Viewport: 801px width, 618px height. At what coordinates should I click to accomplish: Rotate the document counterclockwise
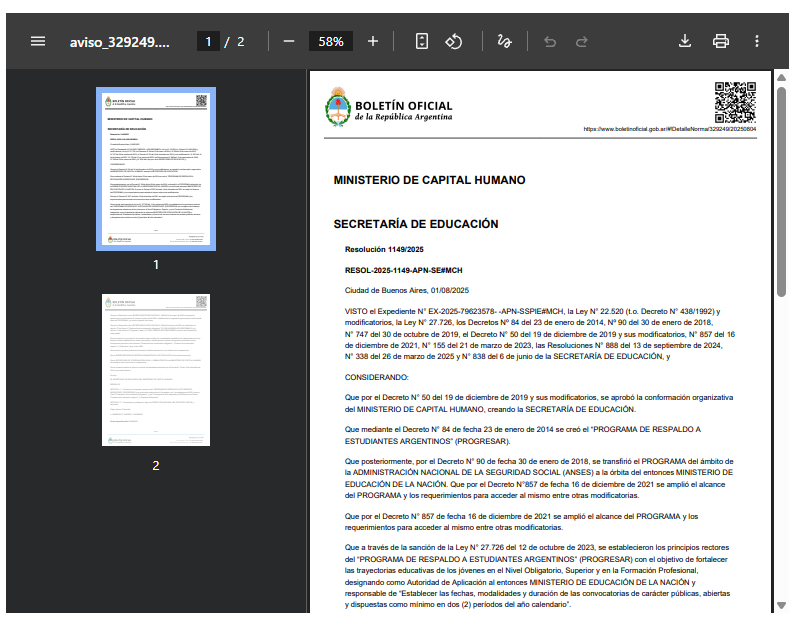pos(454,41)
